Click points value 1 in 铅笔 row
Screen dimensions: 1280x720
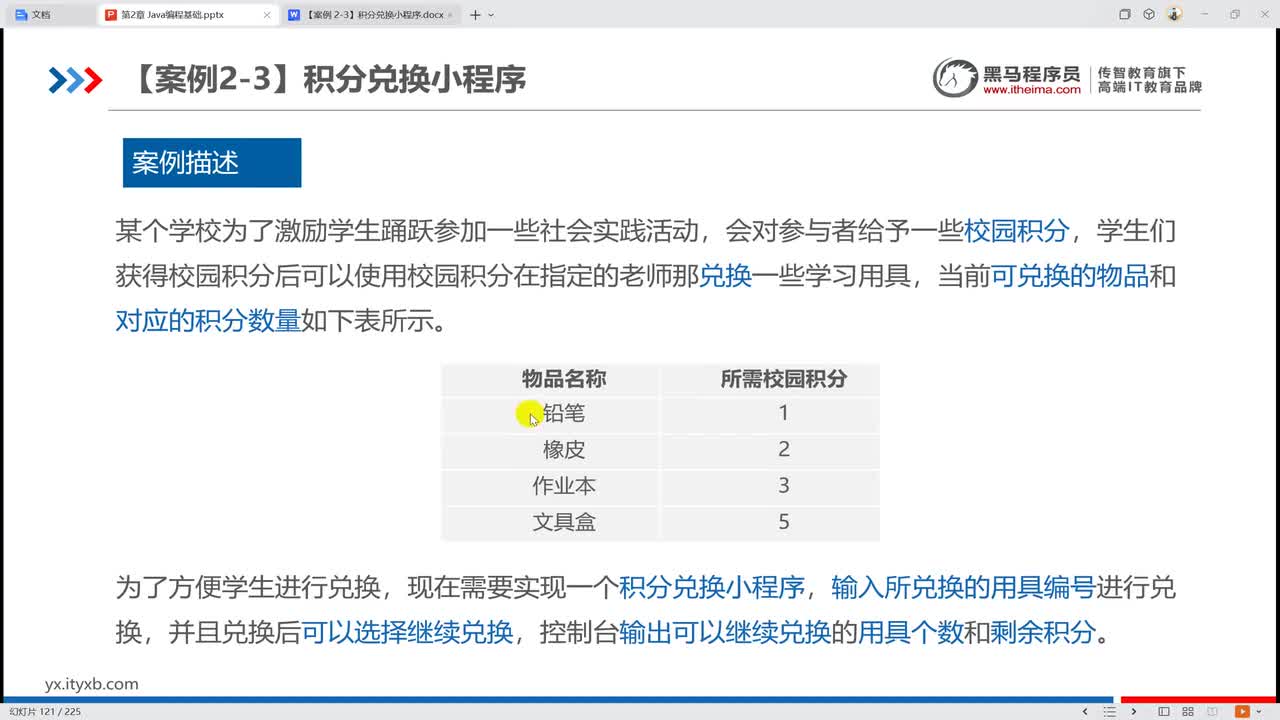[x=784, y=413]
